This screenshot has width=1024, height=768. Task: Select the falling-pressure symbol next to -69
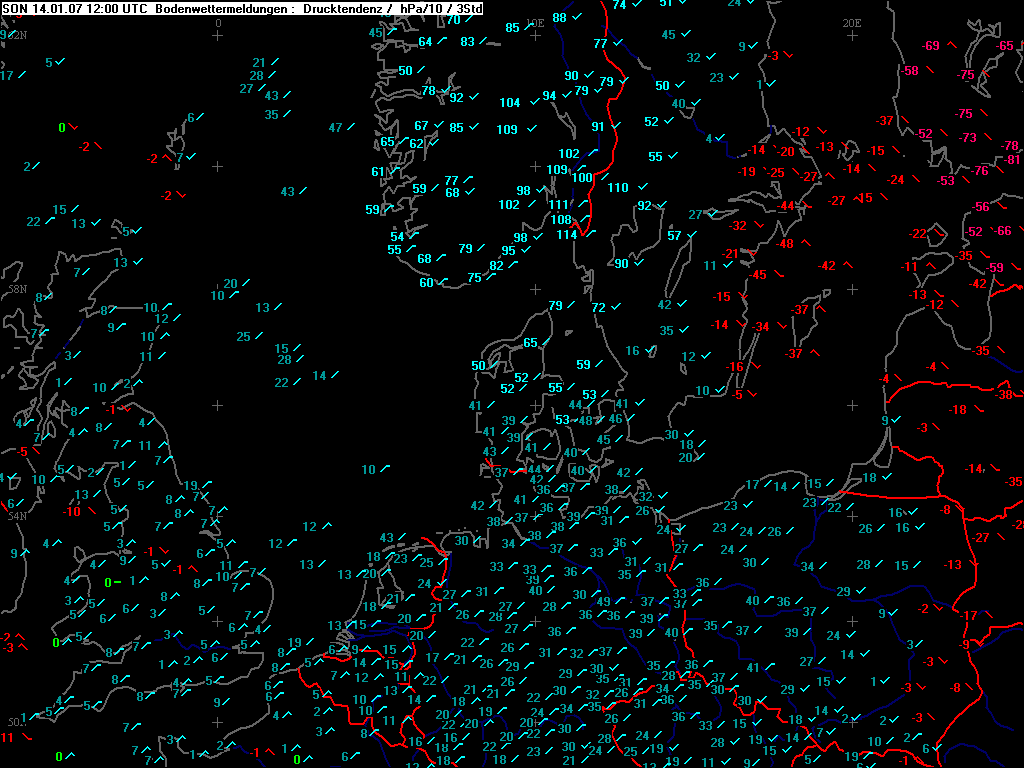[x=951, y=45]
